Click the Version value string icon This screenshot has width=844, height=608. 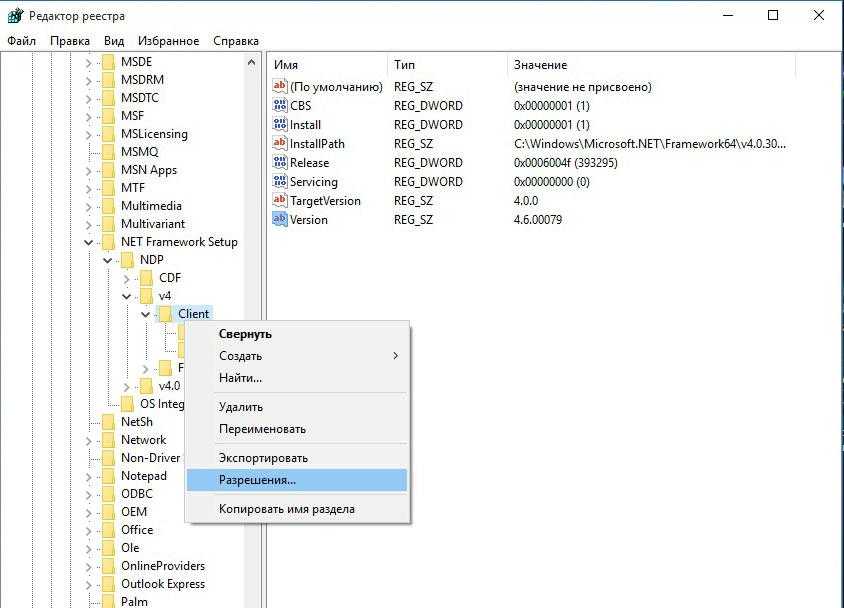tap(280, 220)
